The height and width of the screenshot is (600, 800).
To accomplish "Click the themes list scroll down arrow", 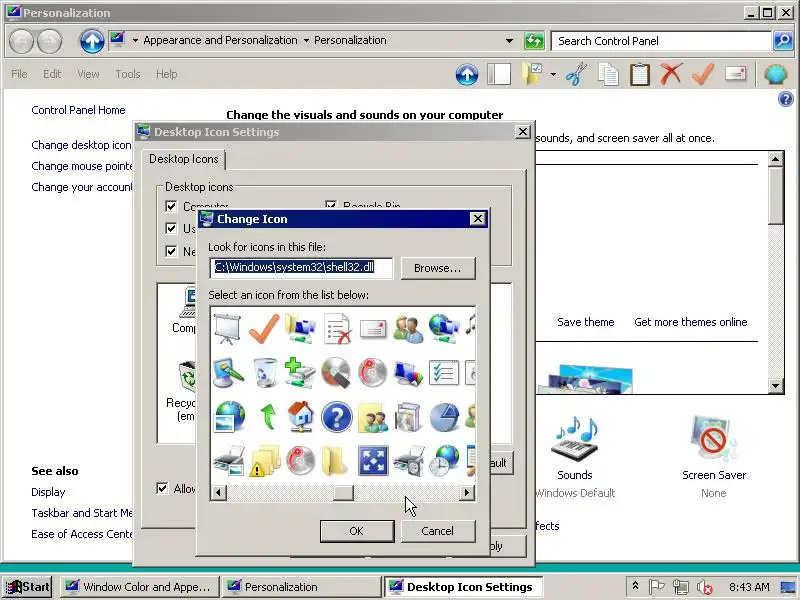I will 776,386.
